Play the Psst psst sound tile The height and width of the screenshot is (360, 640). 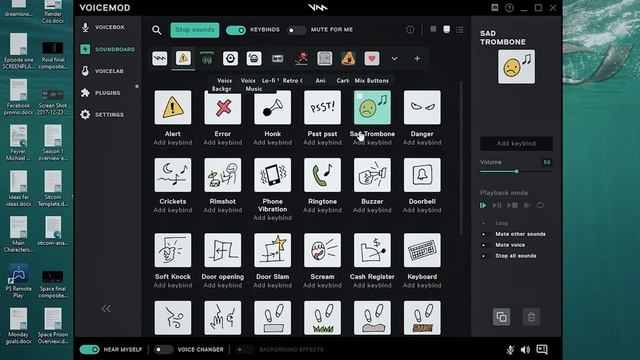click(x=322, y=107)
